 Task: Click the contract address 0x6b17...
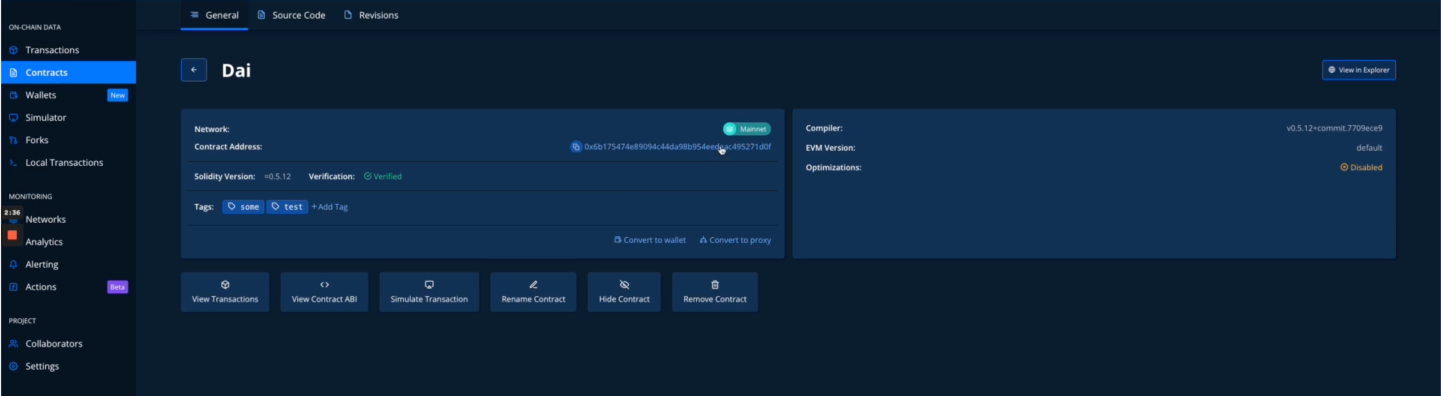pos(678,147)
